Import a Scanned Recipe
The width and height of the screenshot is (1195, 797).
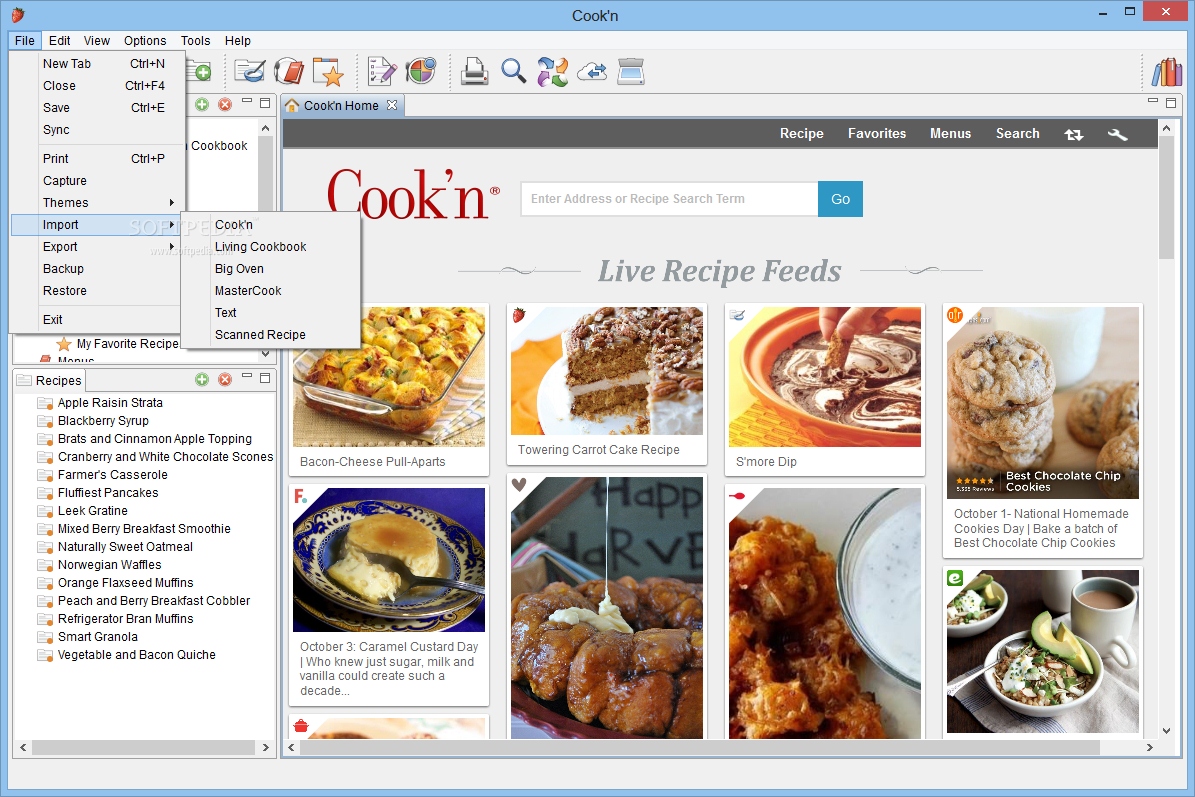271,335
